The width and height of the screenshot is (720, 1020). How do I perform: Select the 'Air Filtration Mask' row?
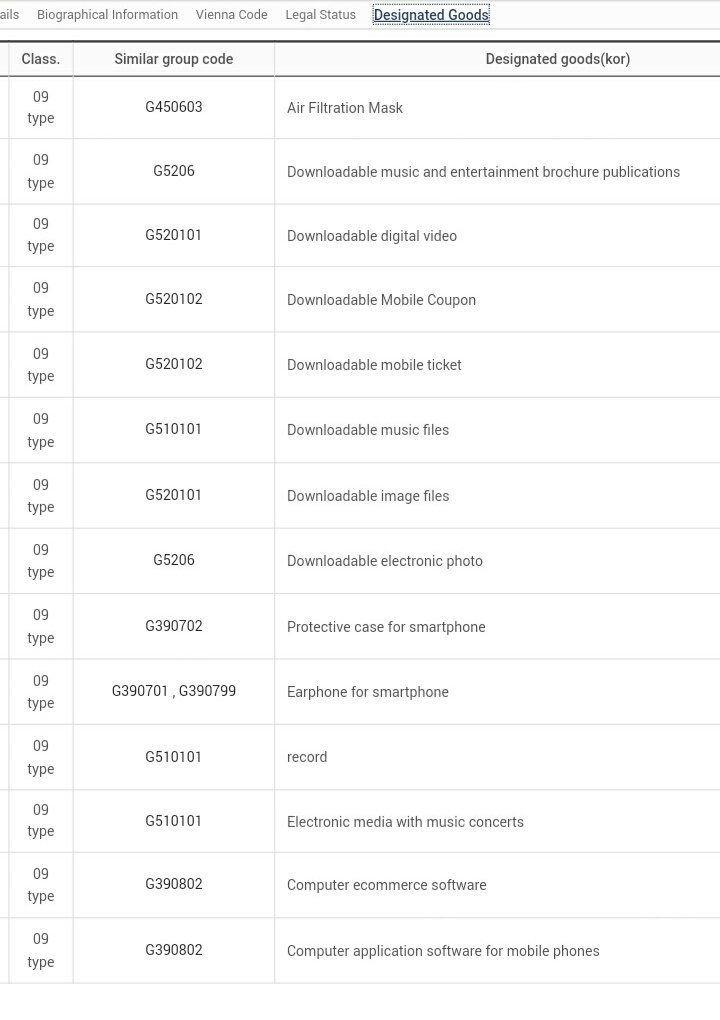pos(344,108)
